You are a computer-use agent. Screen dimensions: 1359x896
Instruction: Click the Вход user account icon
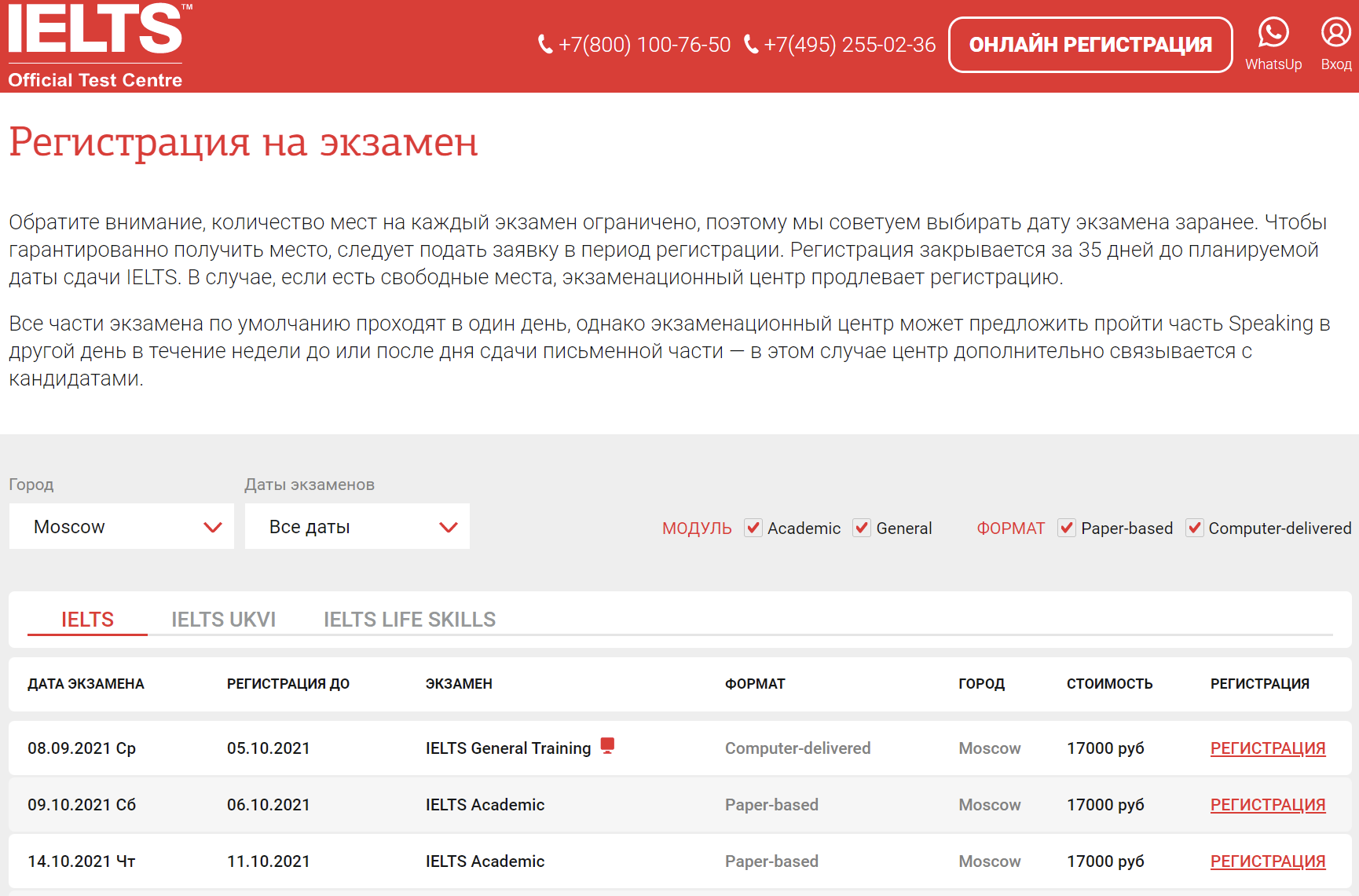[x=1336, y=33]
